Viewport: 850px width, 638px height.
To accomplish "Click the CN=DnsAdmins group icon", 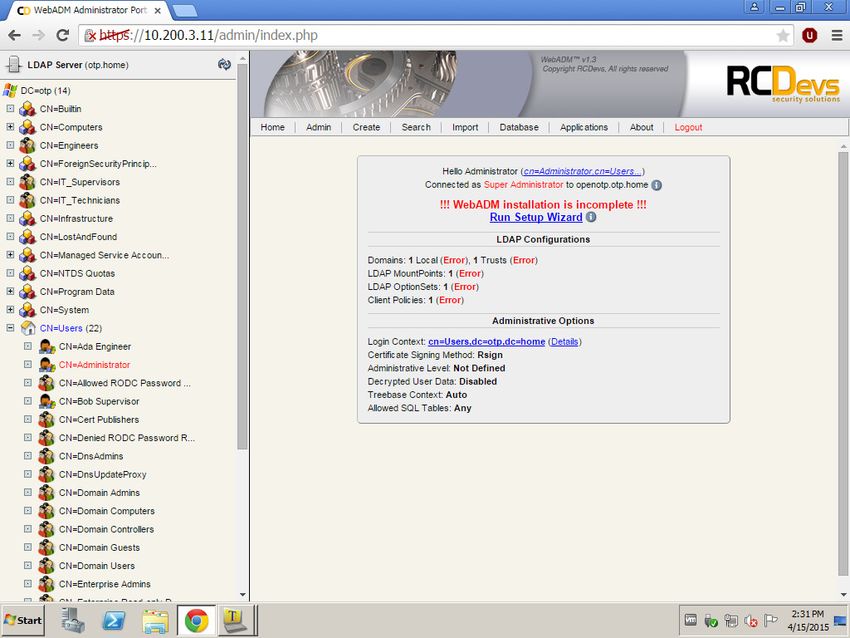I will (47, 456).
